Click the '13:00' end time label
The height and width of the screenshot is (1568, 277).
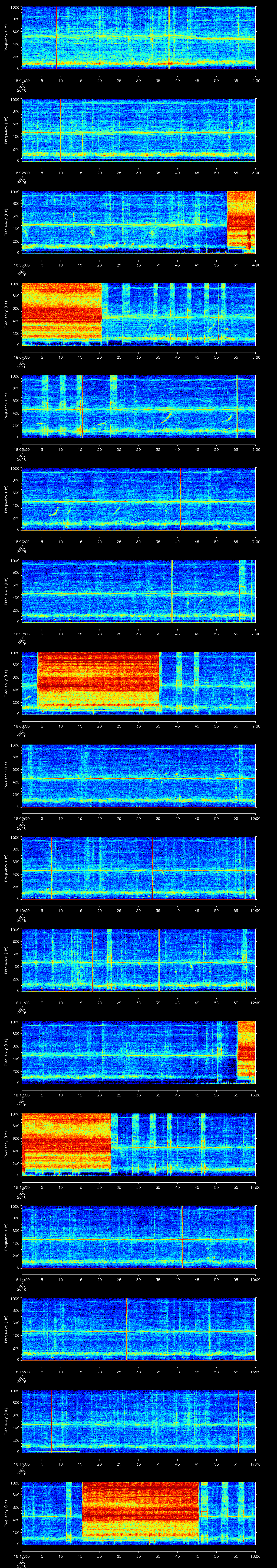point(256,1095)
